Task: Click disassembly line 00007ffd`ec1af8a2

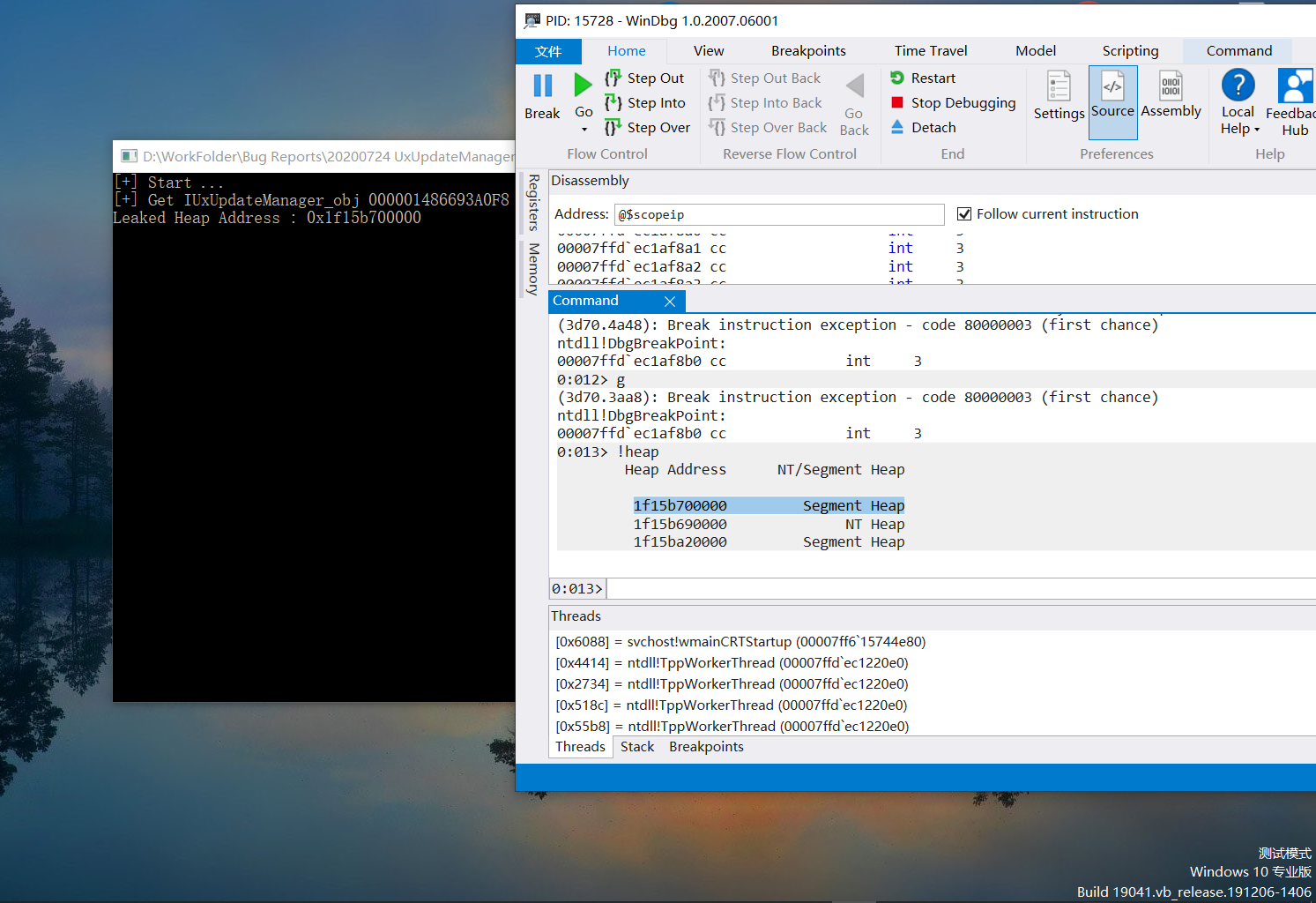Action: (761, 267)
